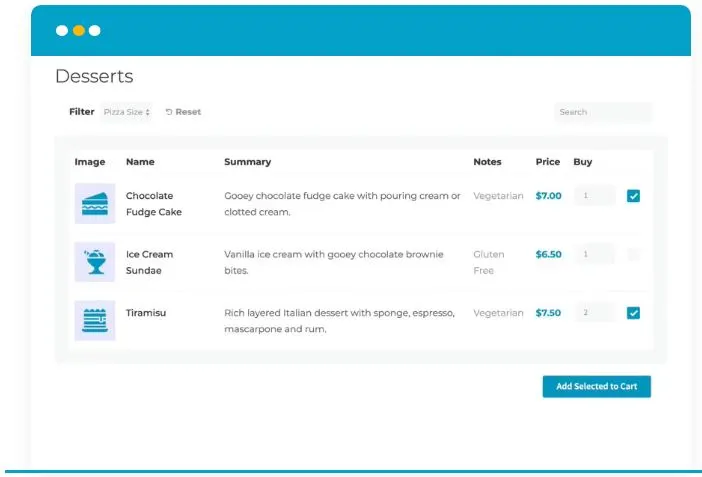Sort table by Price column header

click(x=547, y=162)
